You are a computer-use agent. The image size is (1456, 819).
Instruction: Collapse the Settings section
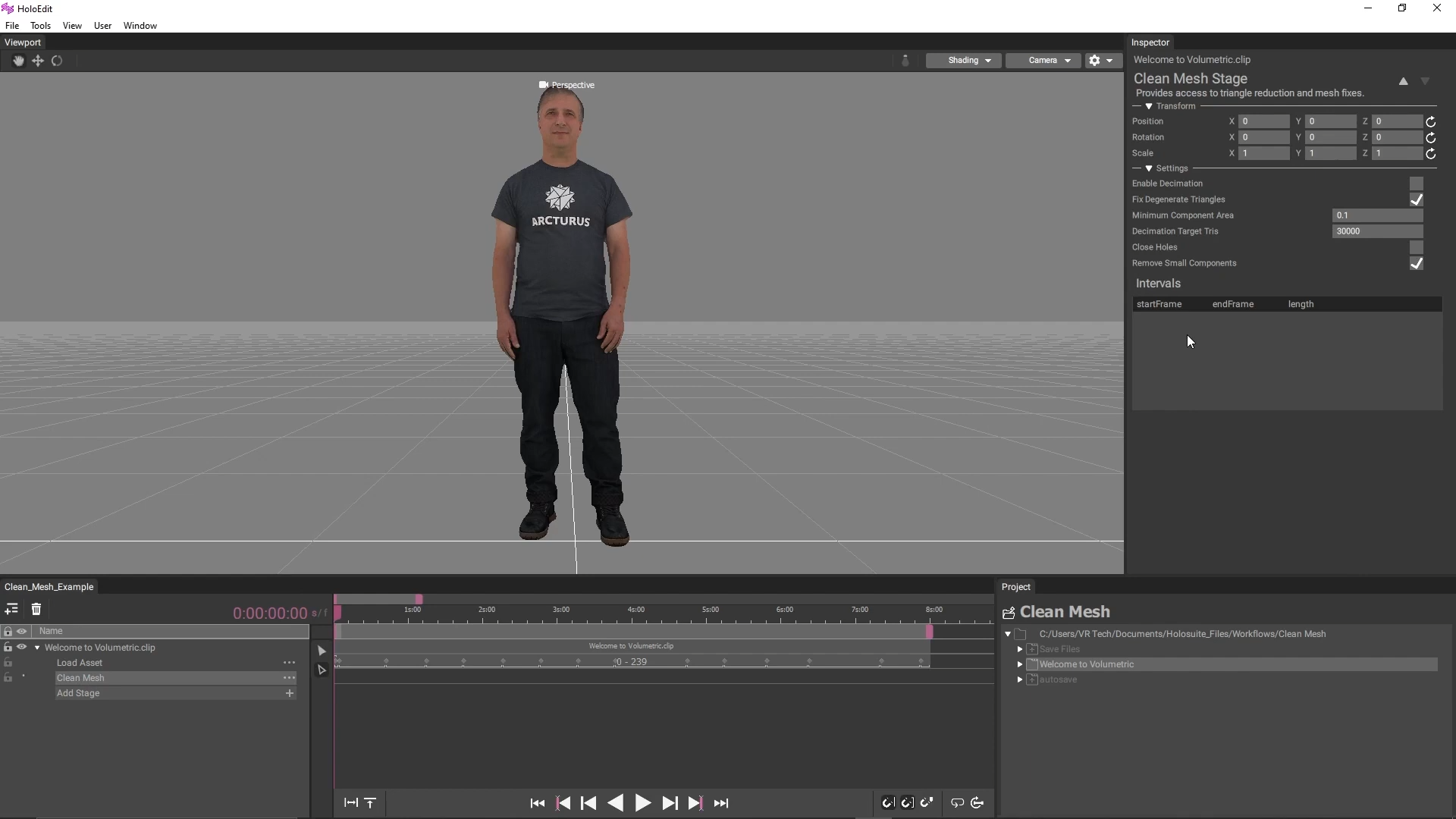pyautogui.click(x=1149, y=168)
